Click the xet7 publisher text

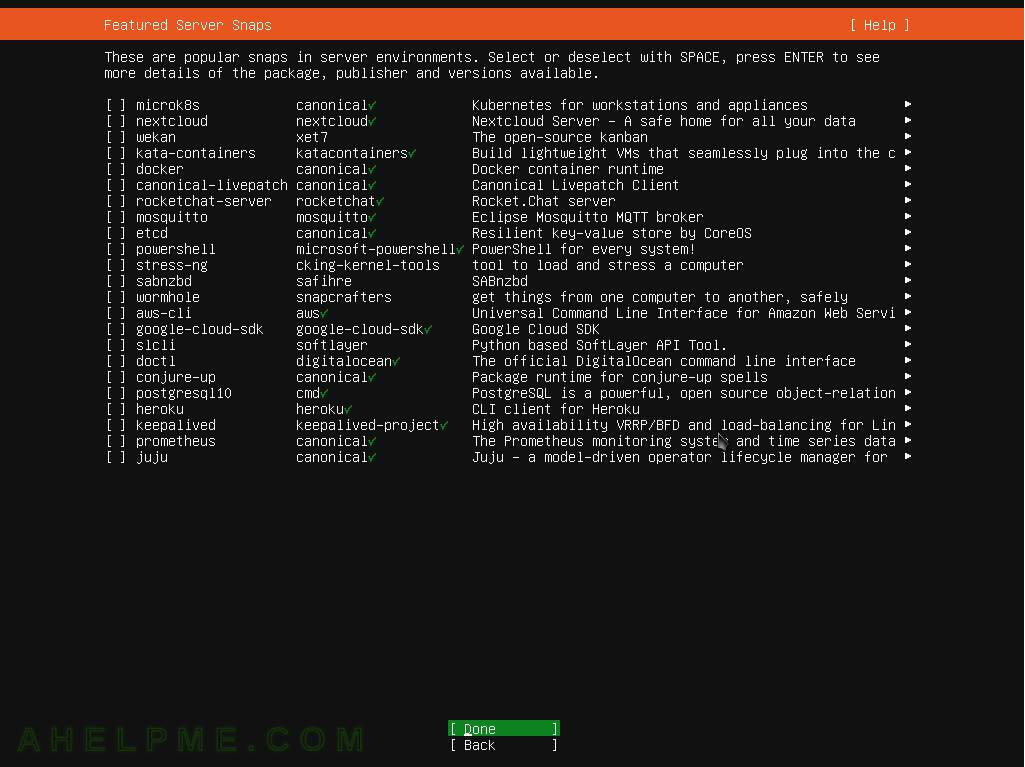tap(312, 137)
